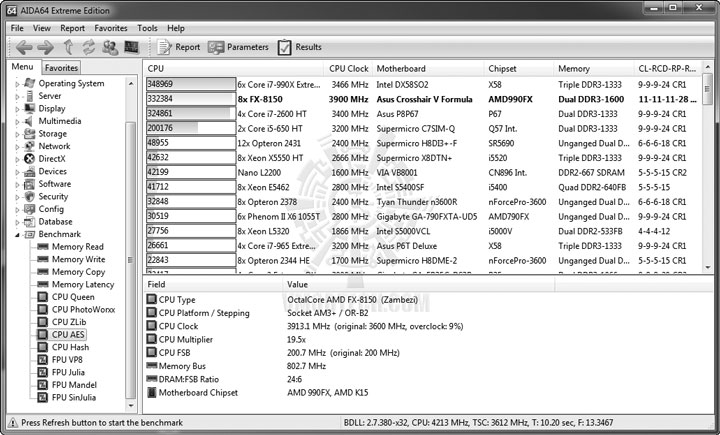This screenshot has height=435, width=720.
Task: Expand the Software node arrow
Action: [x=17, y=185]
